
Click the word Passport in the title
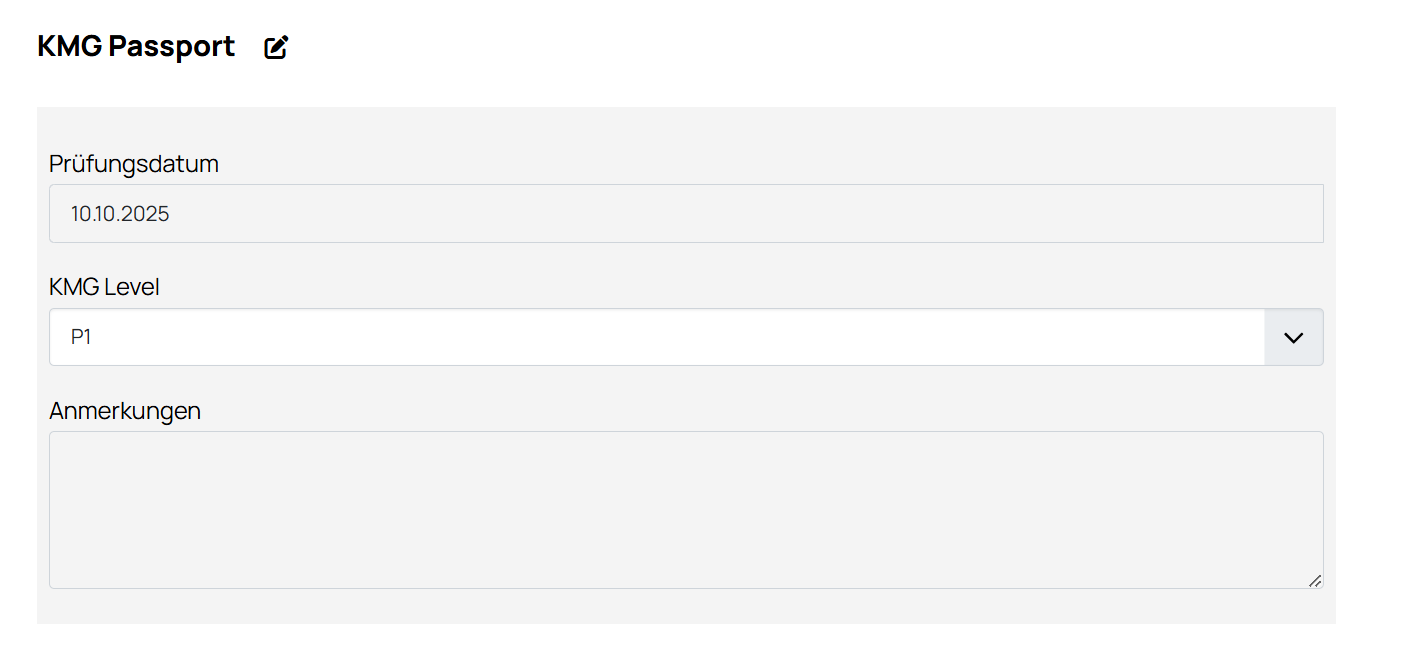click(x=172, y=46)
